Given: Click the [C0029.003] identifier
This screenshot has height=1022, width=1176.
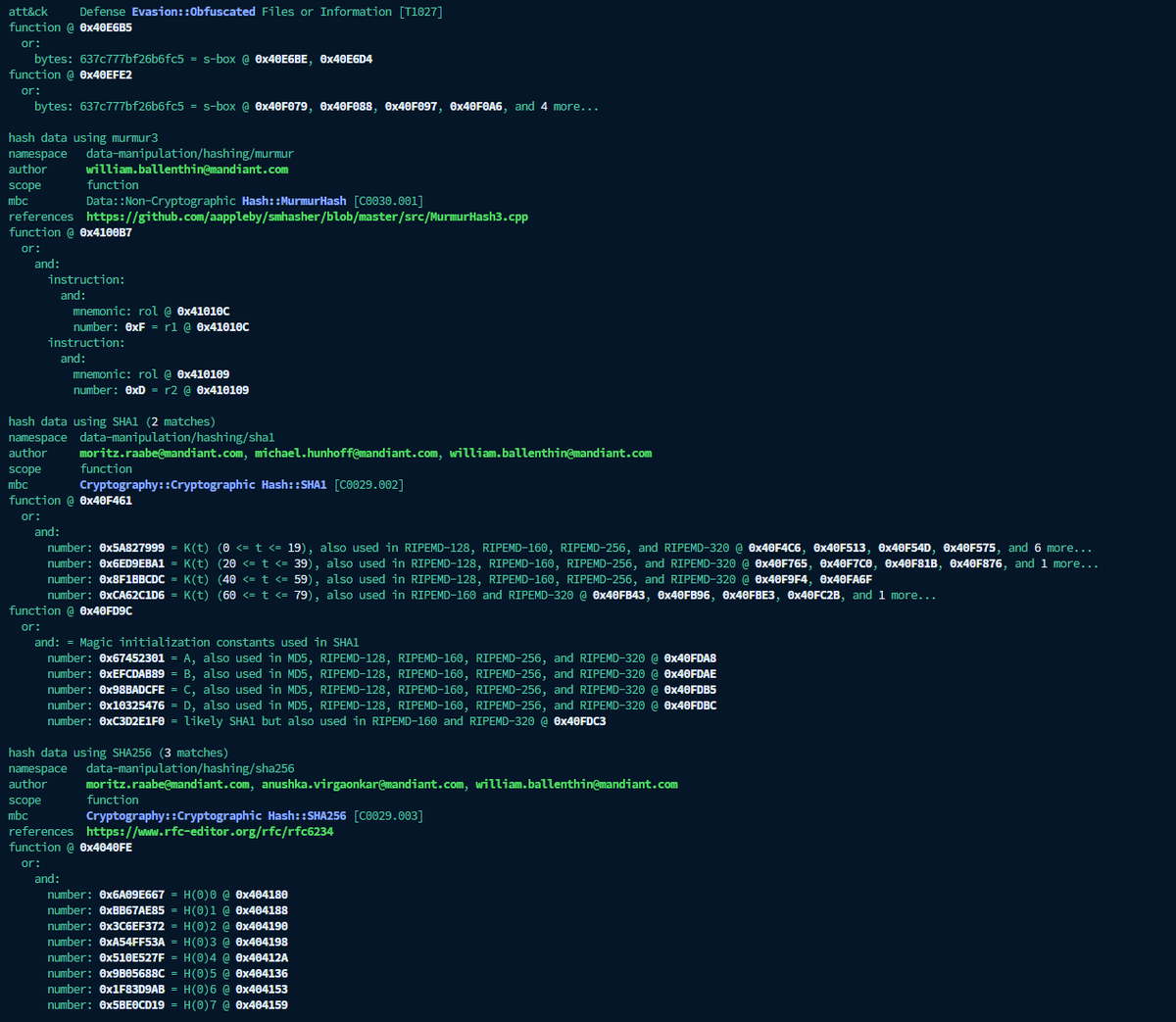Looking at the screenshot, I should click(x=388, y=815).
